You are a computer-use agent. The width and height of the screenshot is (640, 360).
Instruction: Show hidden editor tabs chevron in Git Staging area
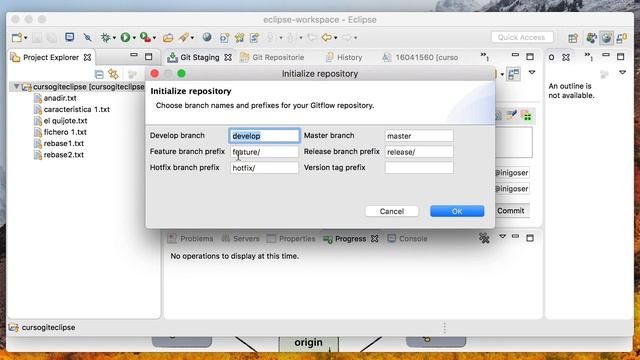[484, 56]
